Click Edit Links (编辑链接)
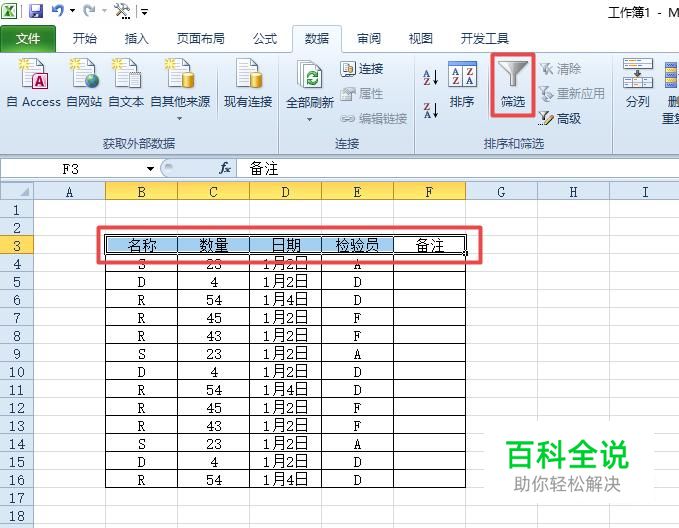The width and height of the screenshot is (679, 528). [374, 118]
